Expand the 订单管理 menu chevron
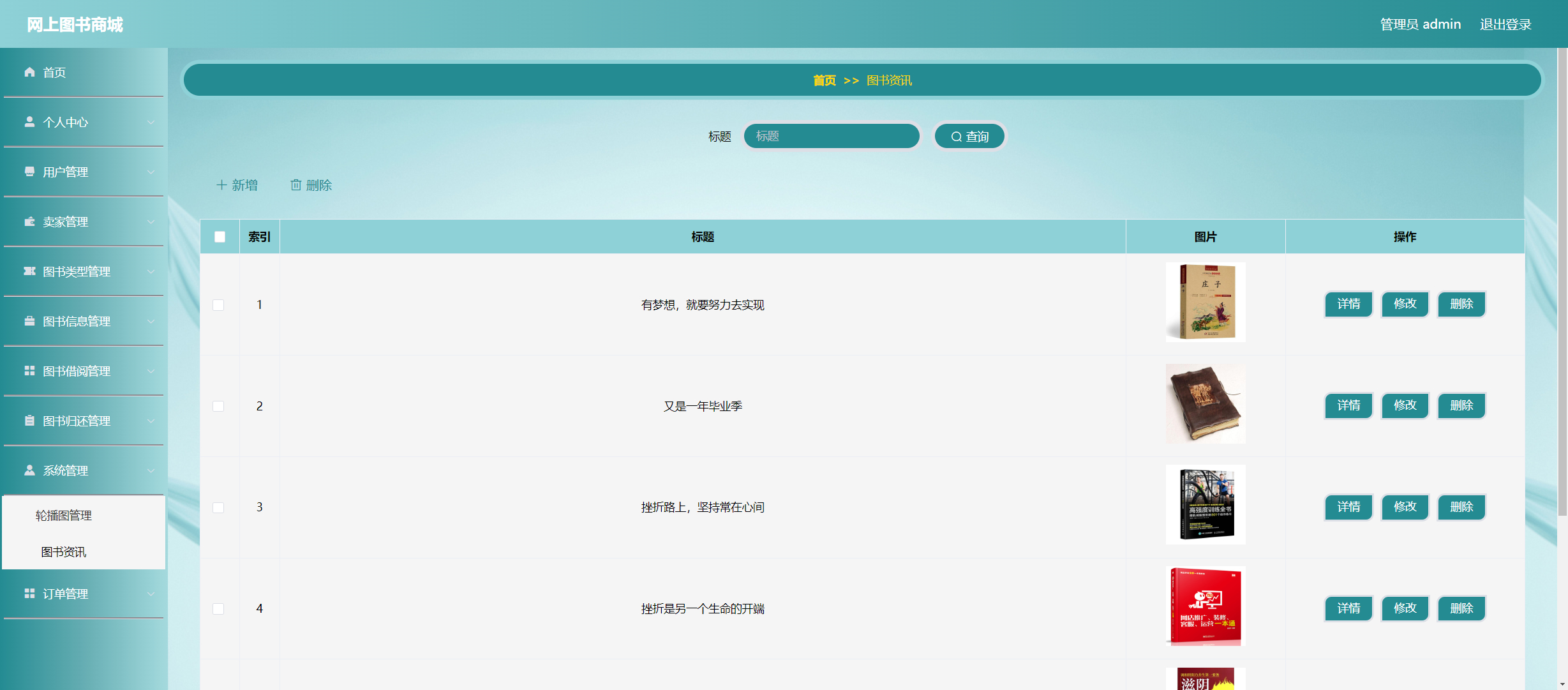Screen dimensions: 1568x690 pos(151,594)
